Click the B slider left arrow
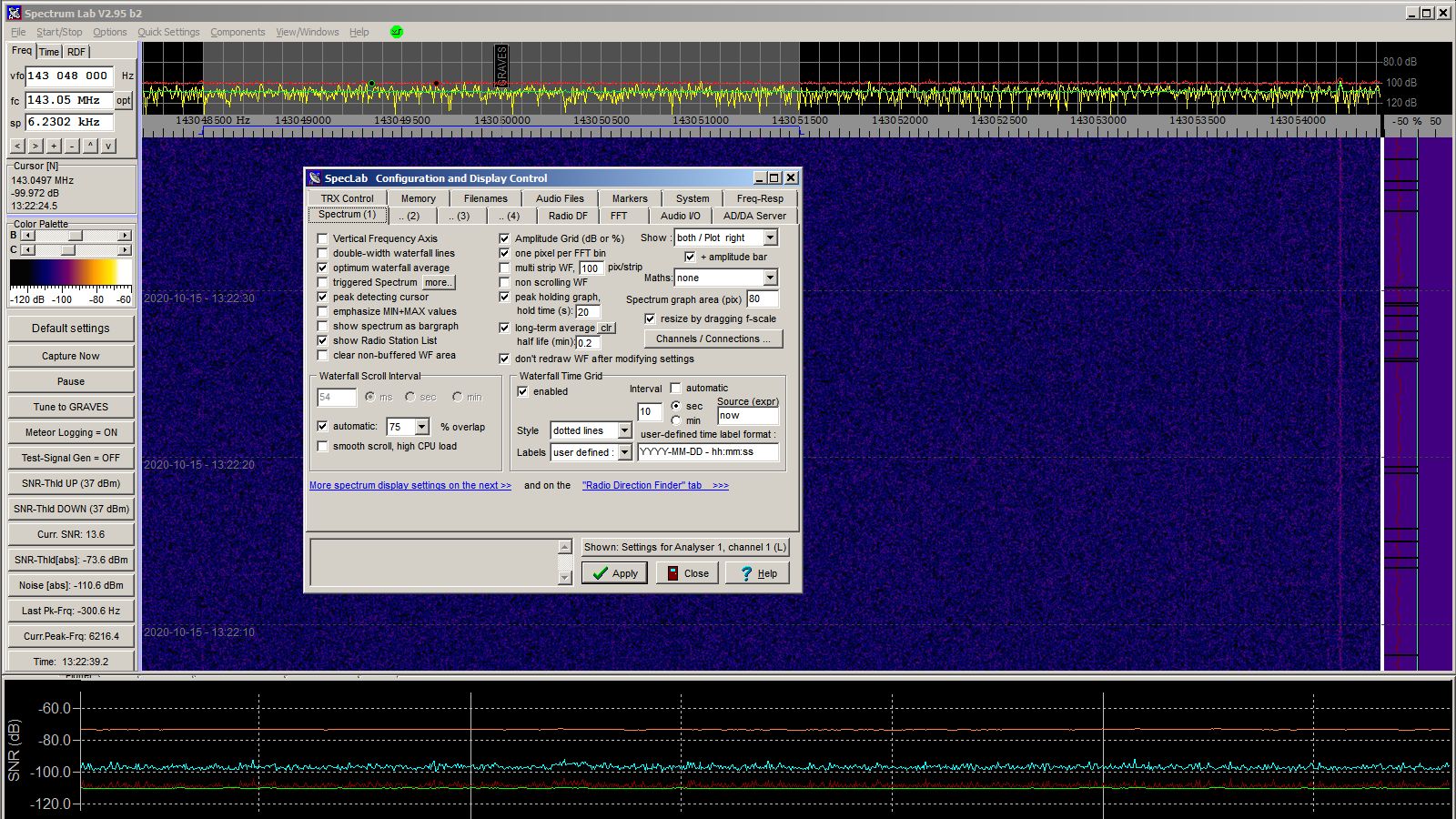This screenshot has height=819, width=1456. pos(27,236)
